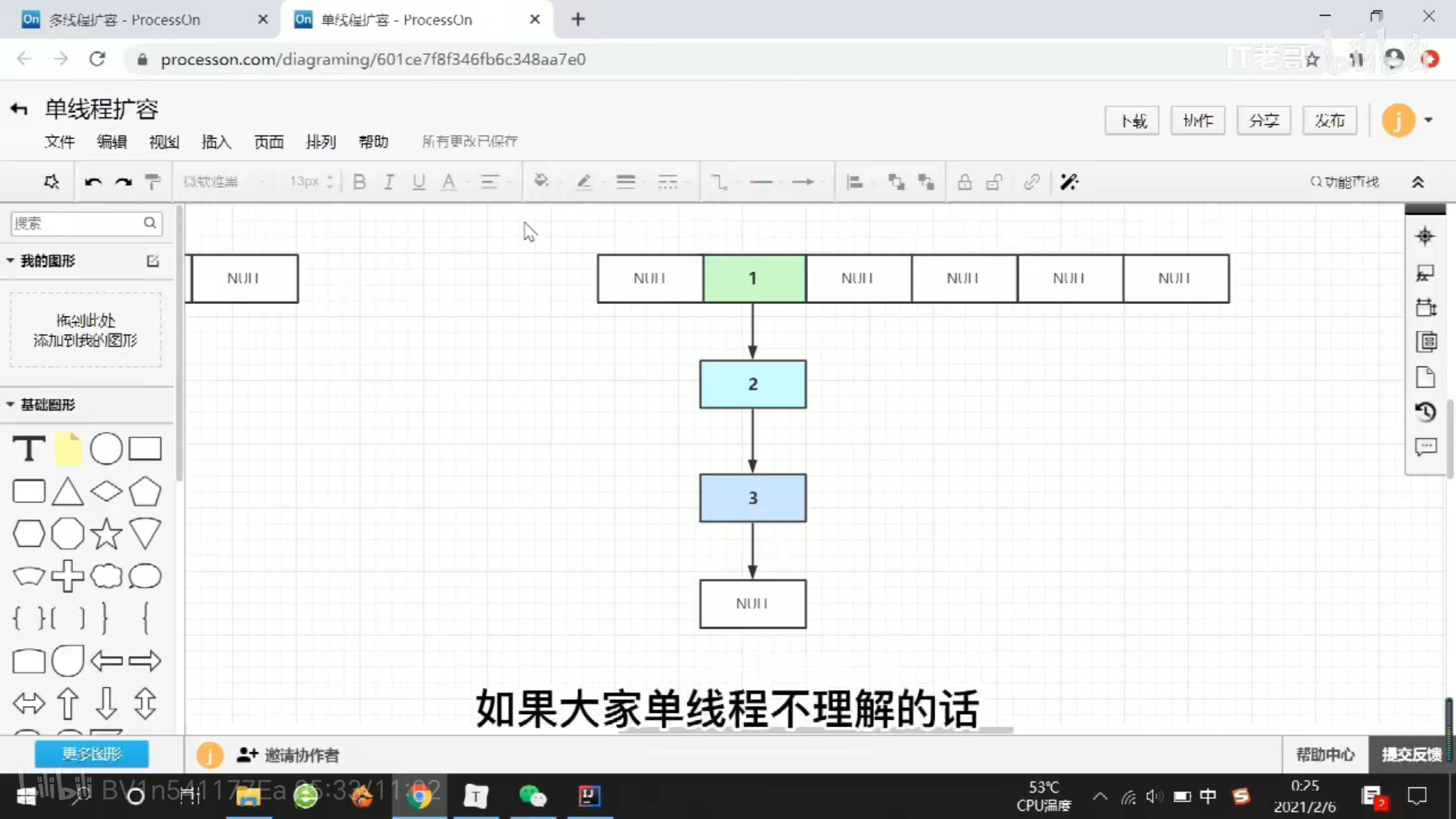Viewport: 1456px width, 819px height.
Task: Switch to the 多线程扩容 browser tab
Action: tap(125, 19)
